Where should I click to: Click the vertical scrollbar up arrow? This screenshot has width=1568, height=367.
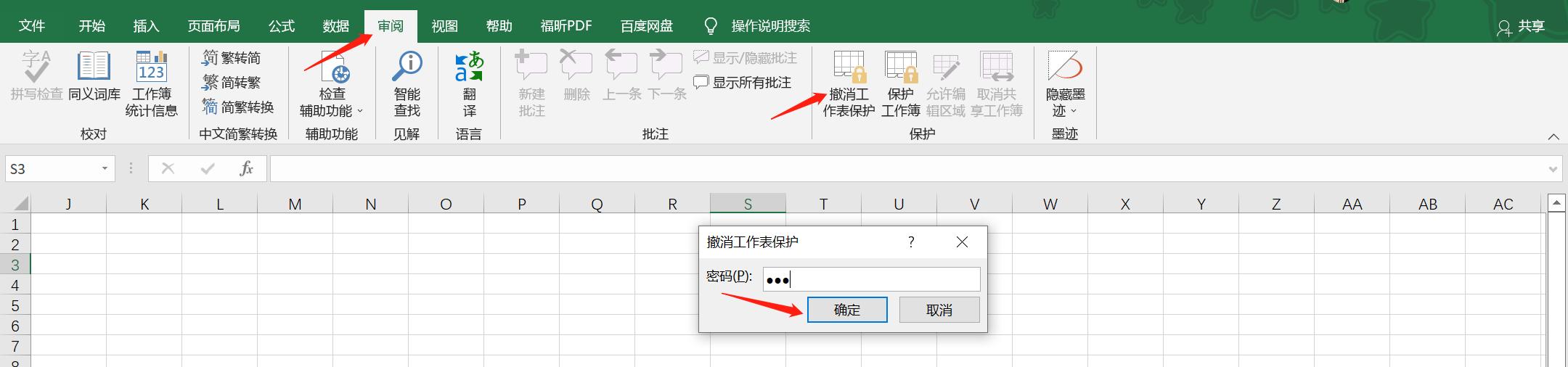tap(1556, 203)
